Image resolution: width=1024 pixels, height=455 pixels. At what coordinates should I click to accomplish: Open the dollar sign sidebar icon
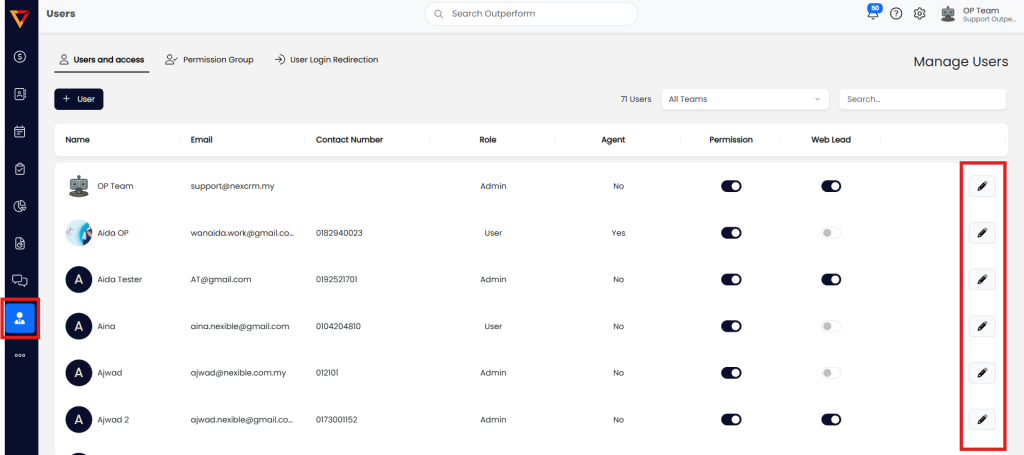point(19,57)
